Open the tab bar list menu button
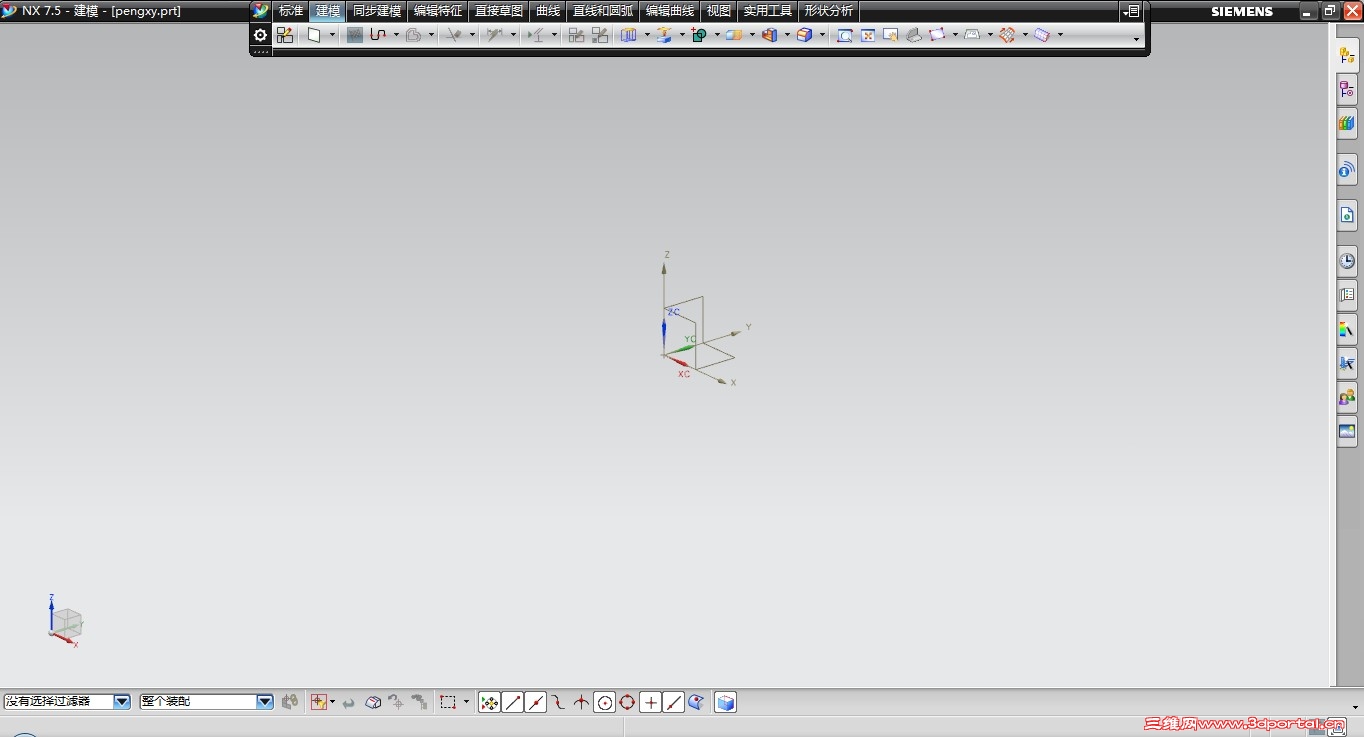This screenshot has width=1364, height=737. pyautogui.click(x=1131, y=11)
